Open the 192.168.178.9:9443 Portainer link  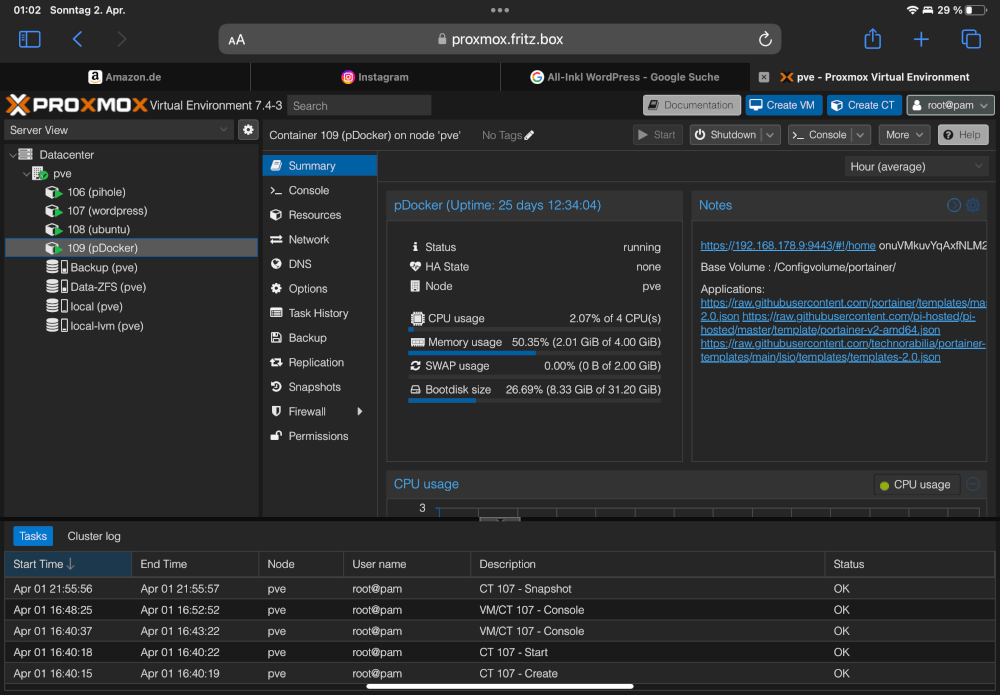(x=788, y=246)
